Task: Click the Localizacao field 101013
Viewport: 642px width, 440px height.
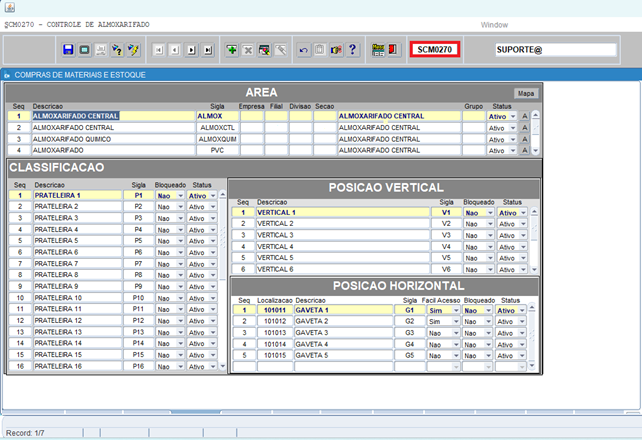Action: point(275,333)
